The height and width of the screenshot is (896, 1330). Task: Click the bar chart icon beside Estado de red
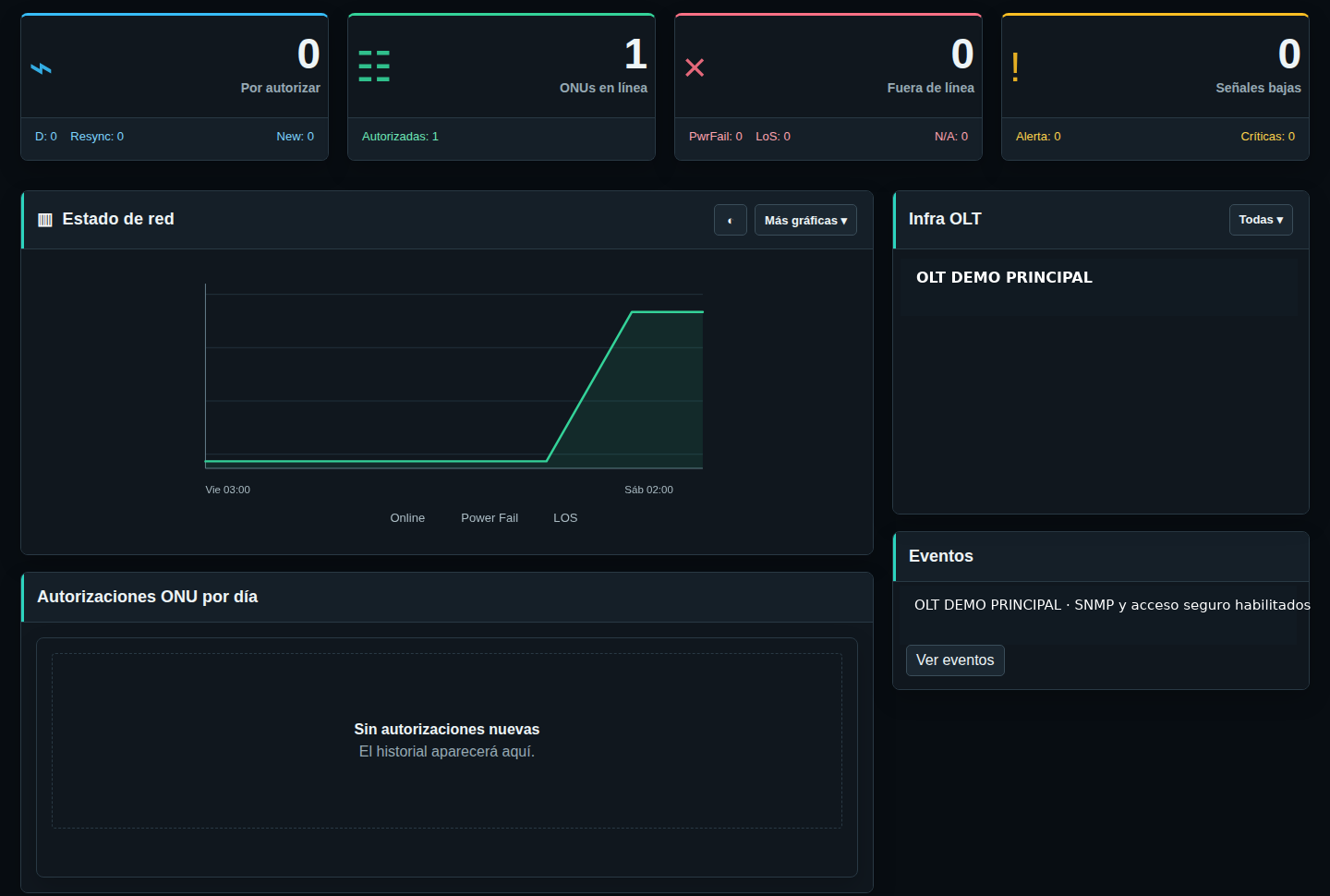(x=45, y=220)
